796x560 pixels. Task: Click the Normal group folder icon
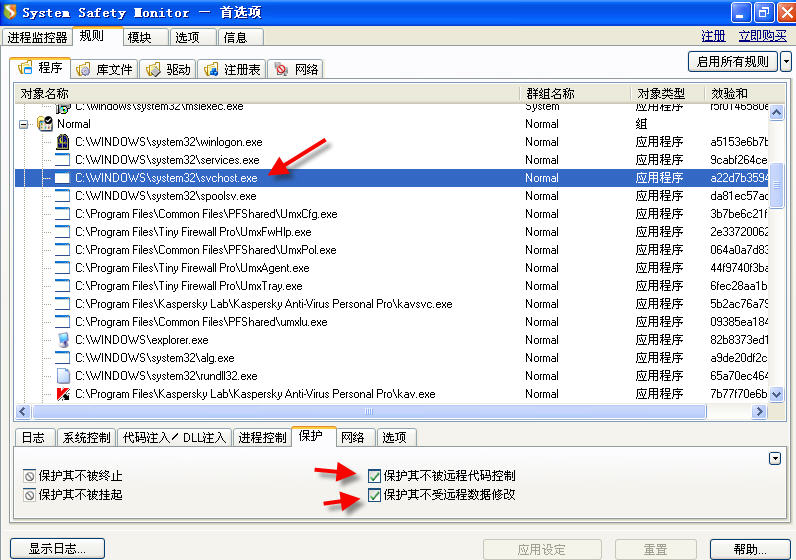tap(45, 123)
